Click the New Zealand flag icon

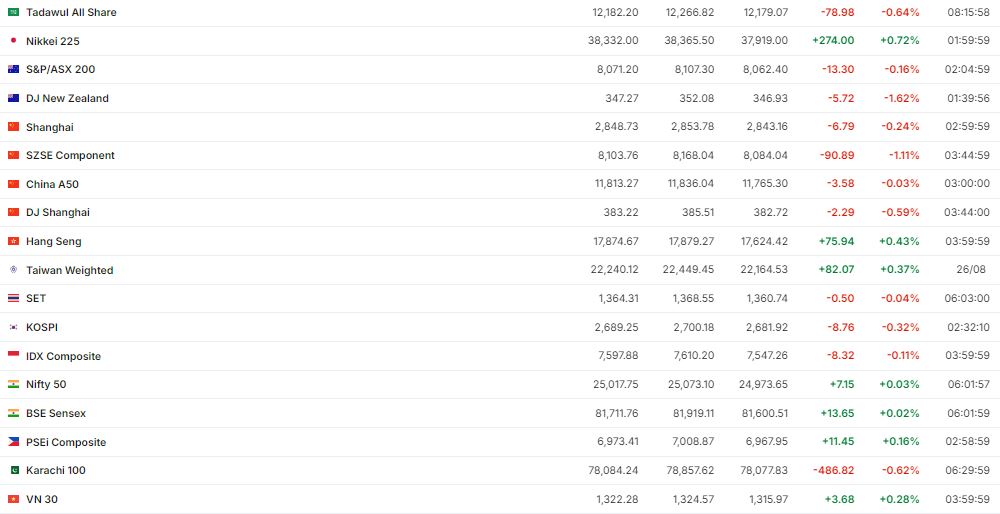click(x=13, y=98)
